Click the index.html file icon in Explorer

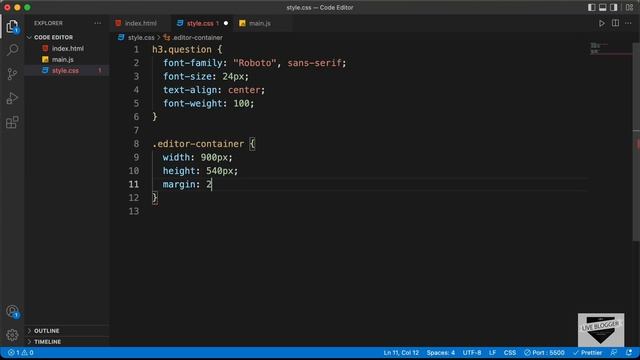coord(45,48)
